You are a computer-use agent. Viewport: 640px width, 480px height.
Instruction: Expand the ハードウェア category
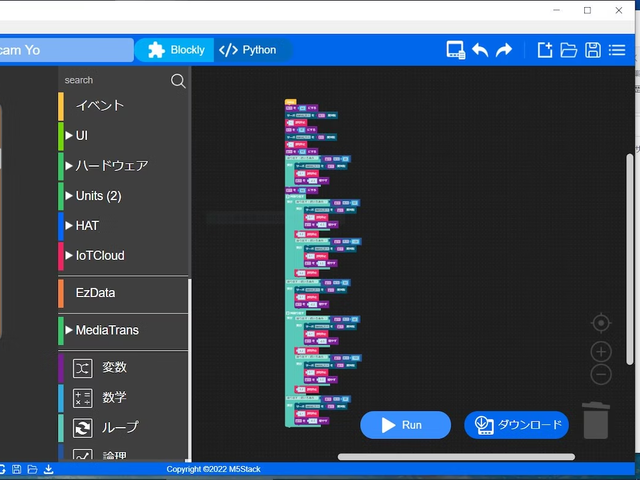123,166
